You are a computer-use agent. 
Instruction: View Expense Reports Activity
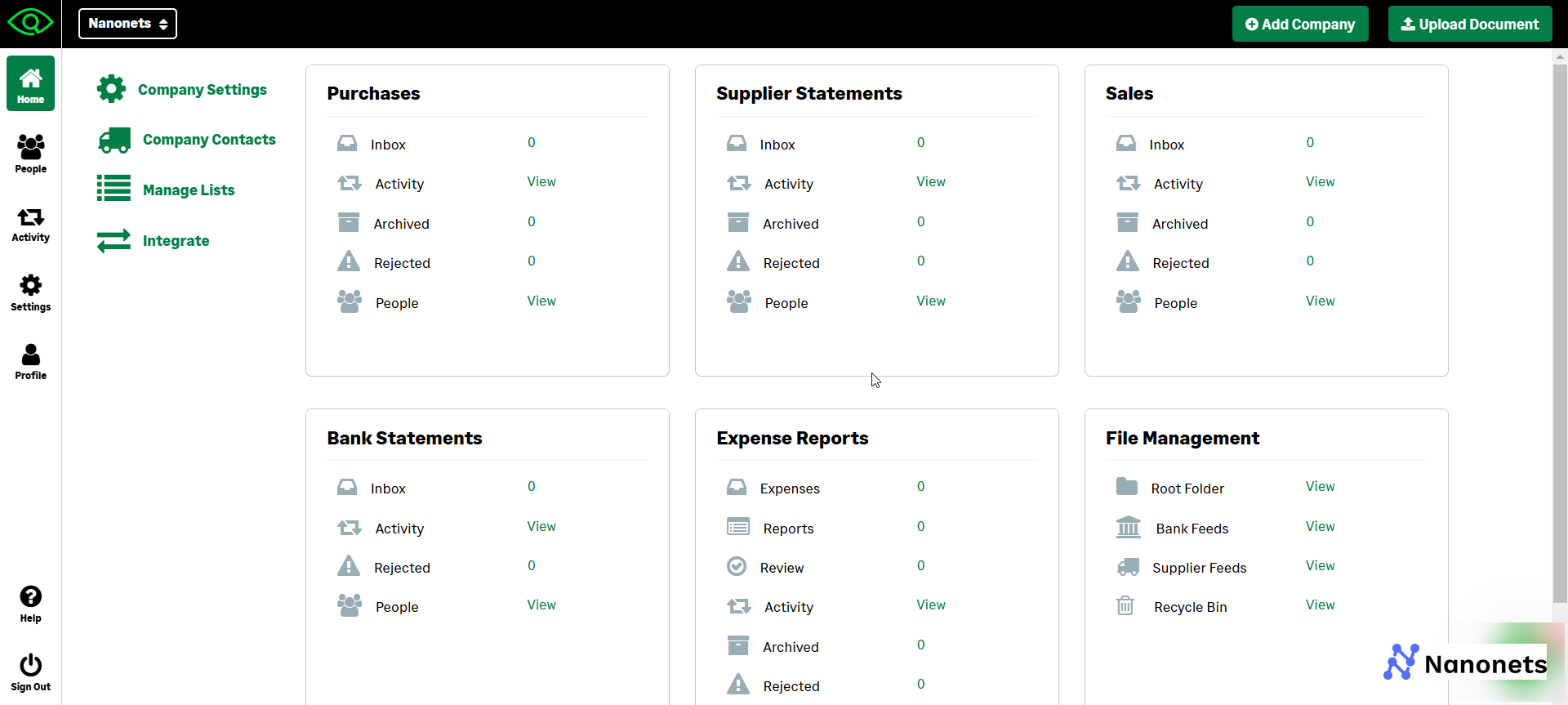(x=931, y=605)
